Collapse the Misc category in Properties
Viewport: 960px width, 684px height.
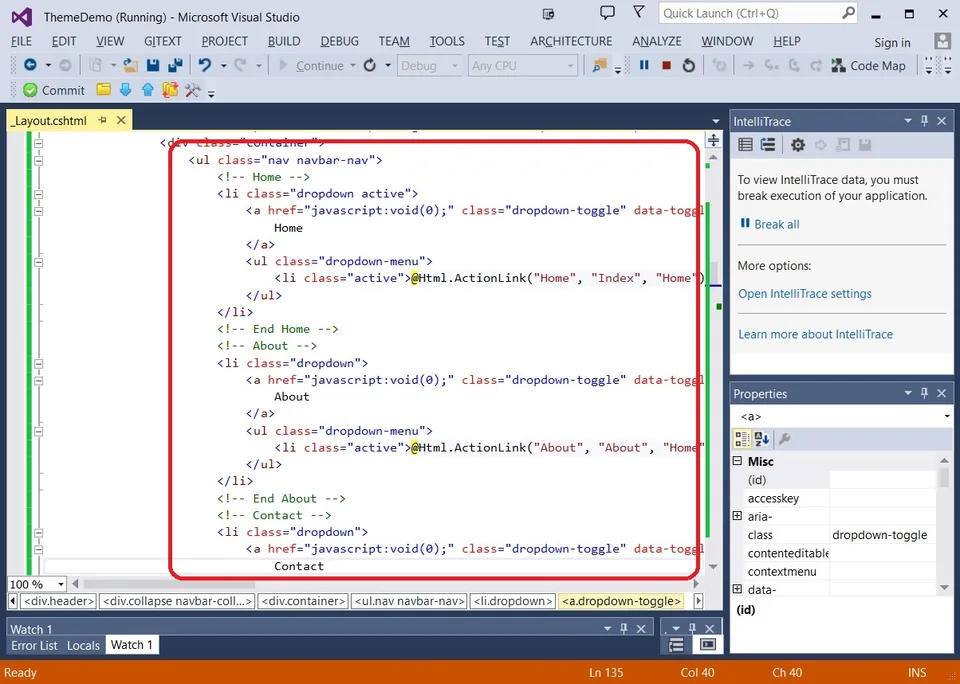pyautogui.click(x=738, y=461)
